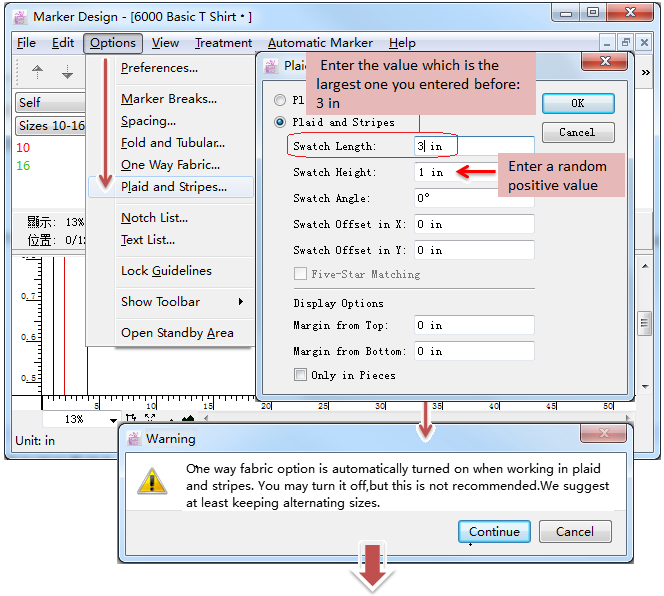Screen dimensions: 664x596
Task: Choose Plaid and Stripes from Options menu
Action: click(173, 187)
